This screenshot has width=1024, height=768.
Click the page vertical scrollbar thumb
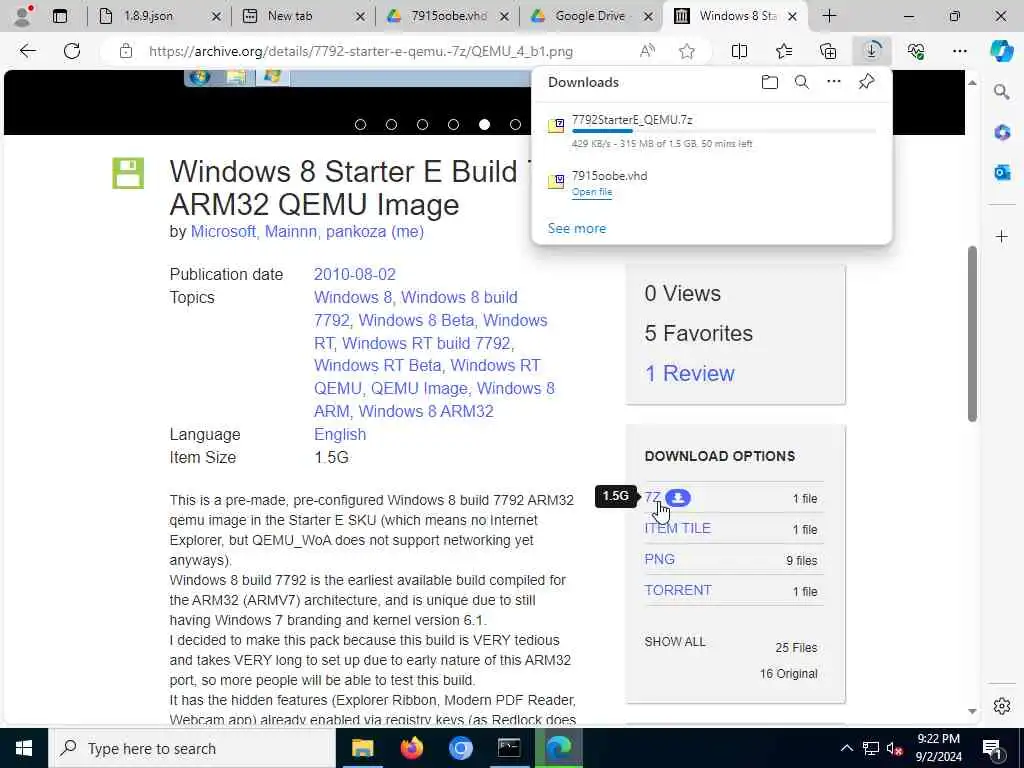point(972,333)
